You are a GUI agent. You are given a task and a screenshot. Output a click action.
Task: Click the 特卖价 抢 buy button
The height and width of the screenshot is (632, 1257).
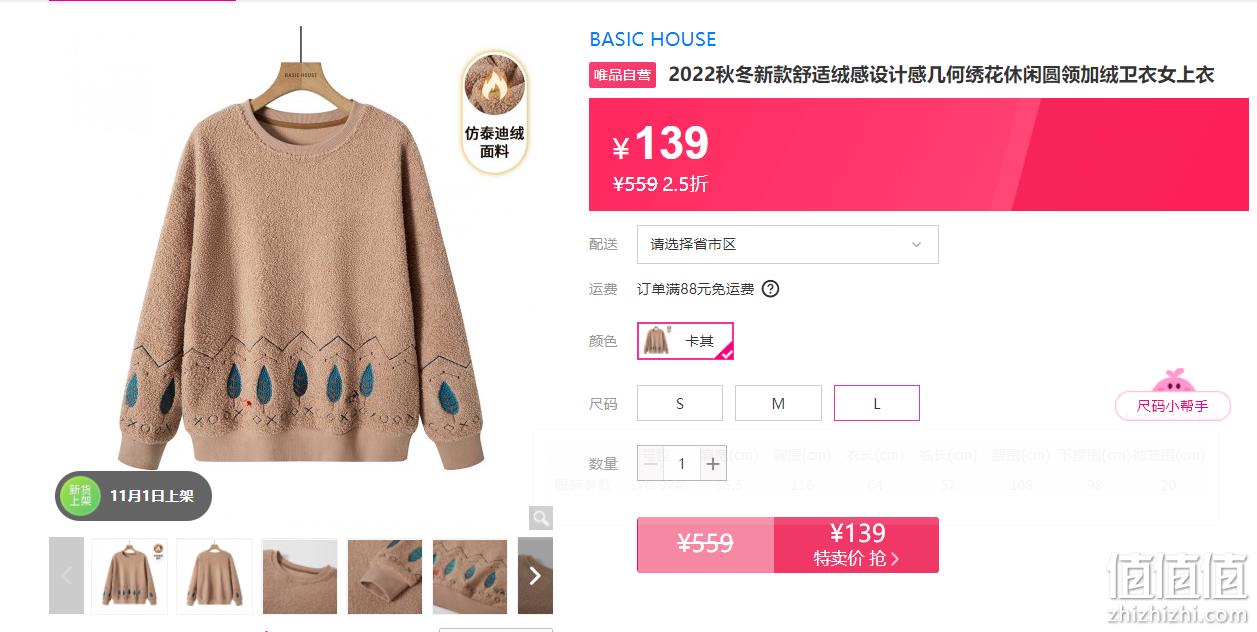[x=856, y=545]
